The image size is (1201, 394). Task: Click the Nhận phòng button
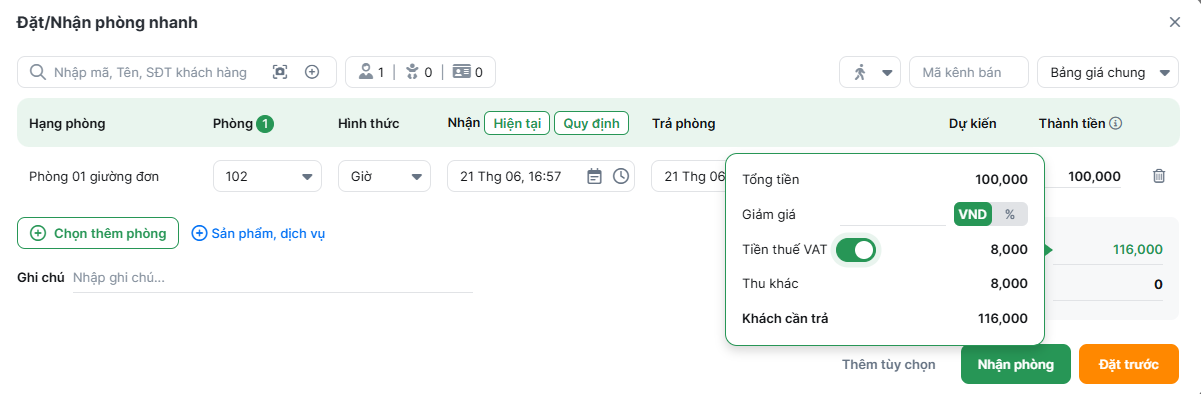(x=1016, y=364)
